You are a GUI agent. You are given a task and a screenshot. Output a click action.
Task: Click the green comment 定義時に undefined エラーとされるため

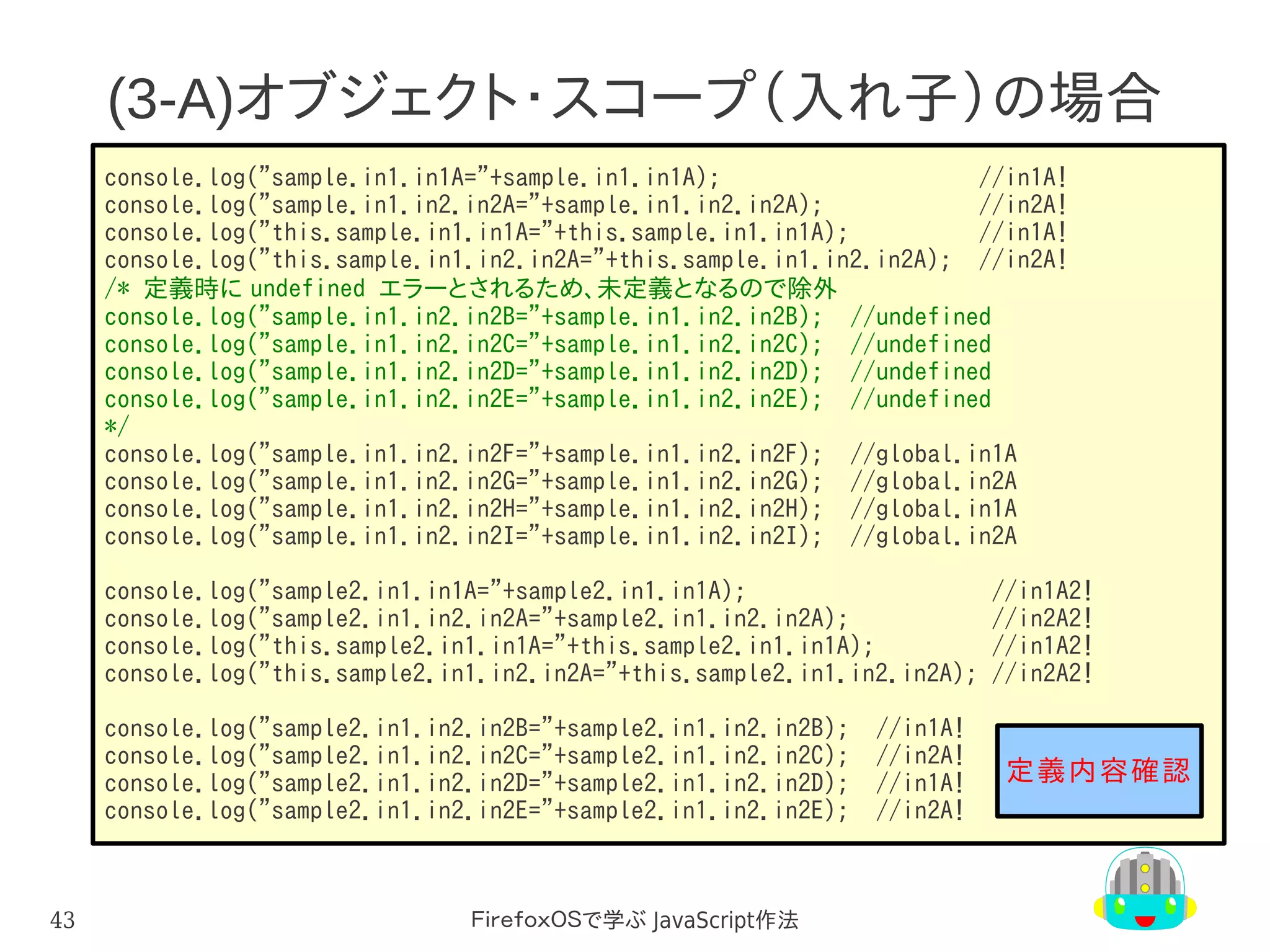pyautogui.click(x=471, y=288)
